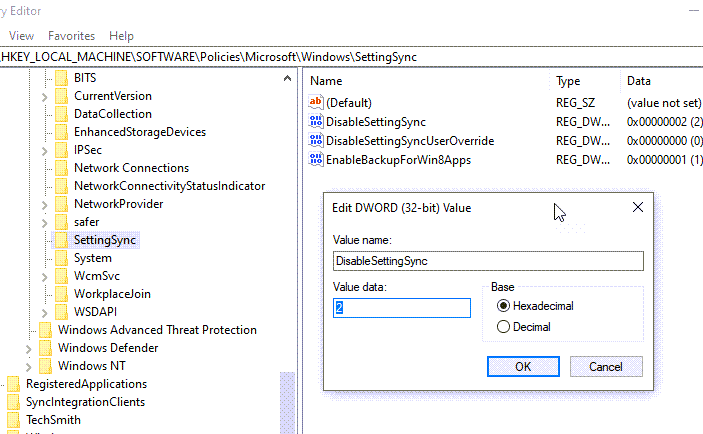
Task: Select the Hexadecimal base option
Action: (503, 306)
